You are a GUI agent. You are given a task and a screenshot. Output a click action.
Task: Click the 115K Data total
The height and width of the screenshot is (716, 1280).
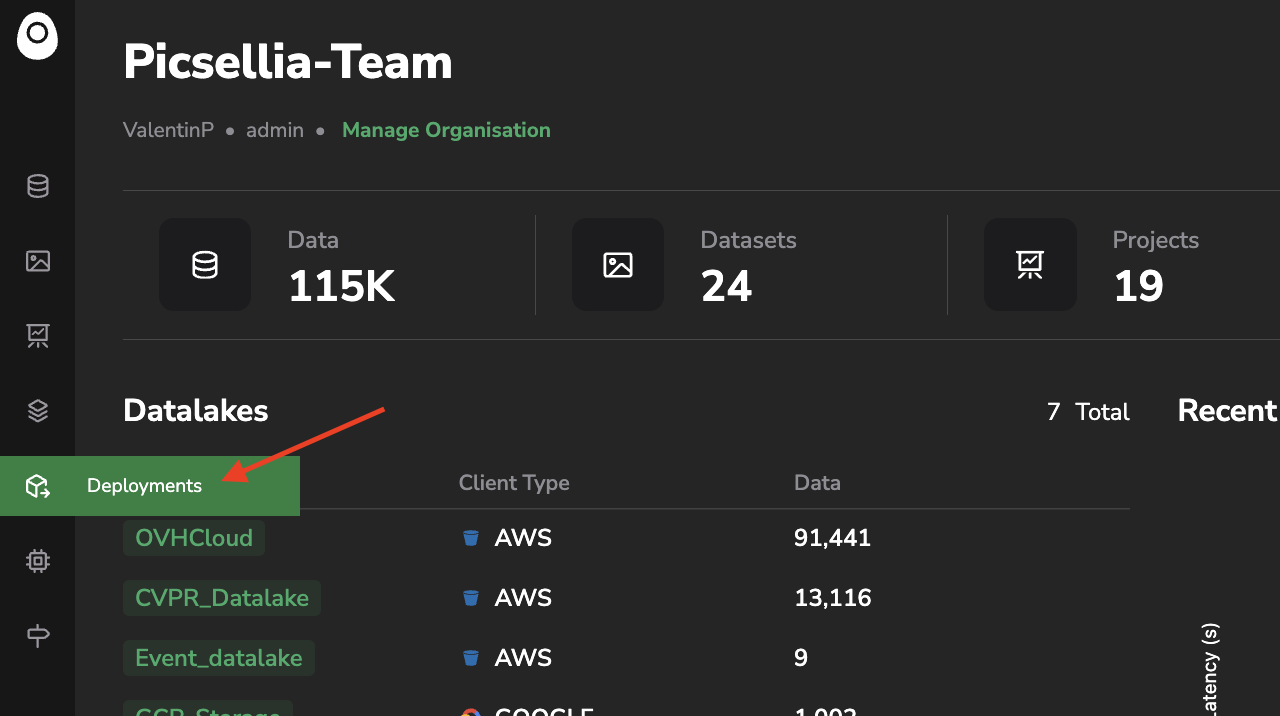(x=342, y=287)
